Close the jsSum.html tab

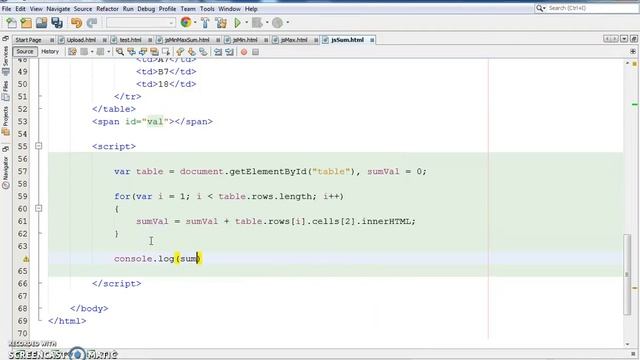click(x=372, y=40)
